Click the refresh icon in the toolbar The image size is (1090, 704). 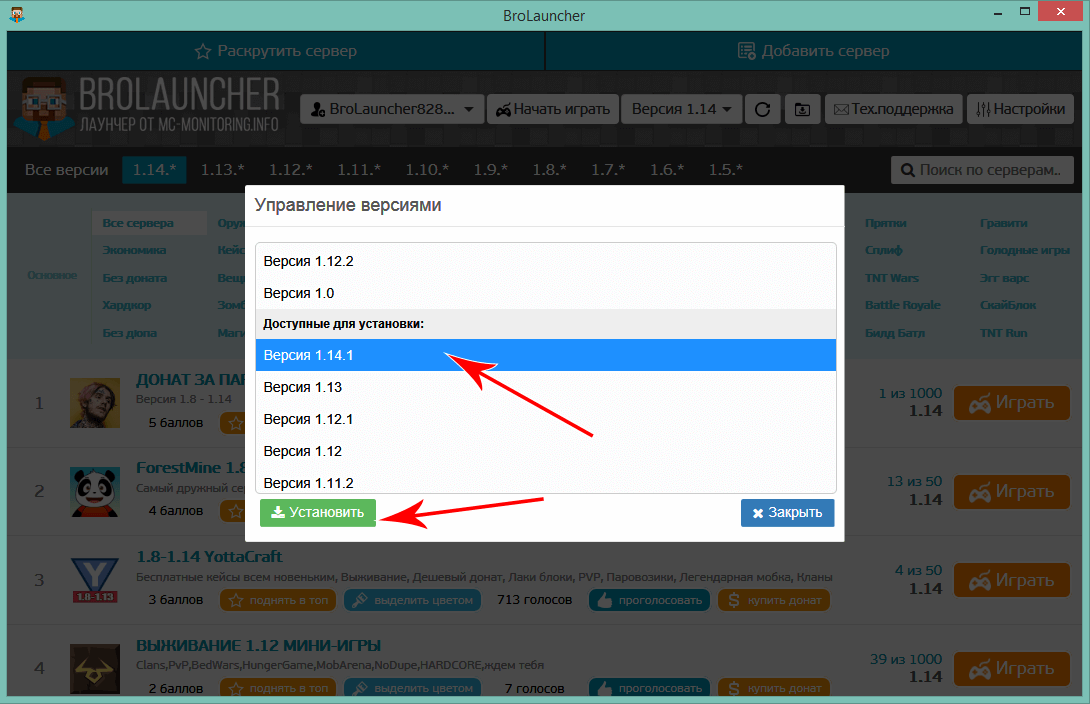(762, 109)
